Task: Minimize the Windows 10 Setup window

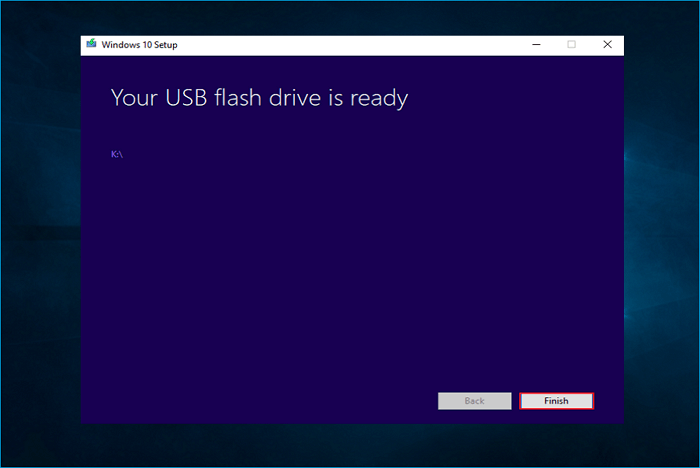Action: click(536, 44)
